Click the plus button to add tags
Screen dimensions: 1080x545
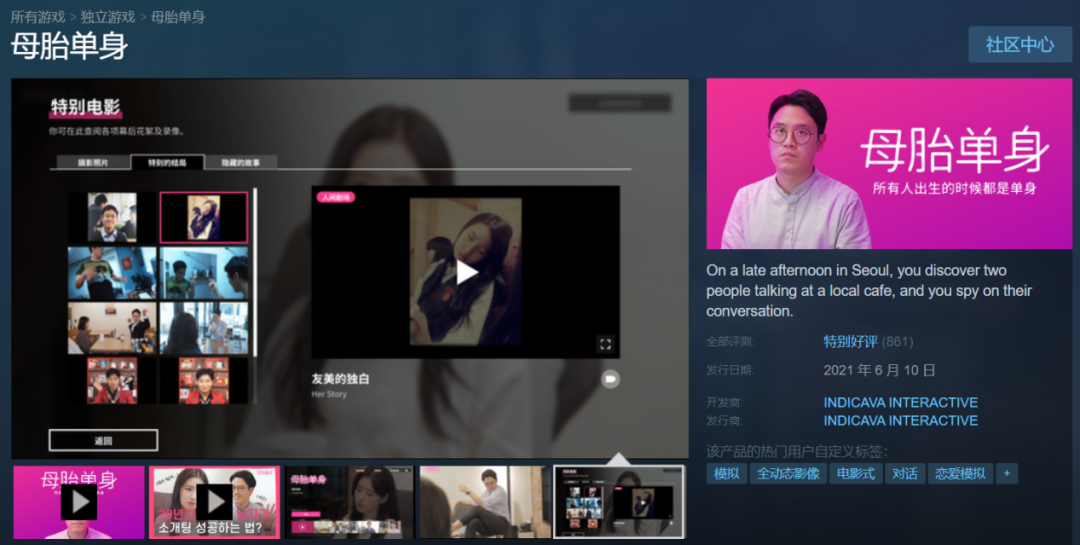click(x=1006, y=473)
